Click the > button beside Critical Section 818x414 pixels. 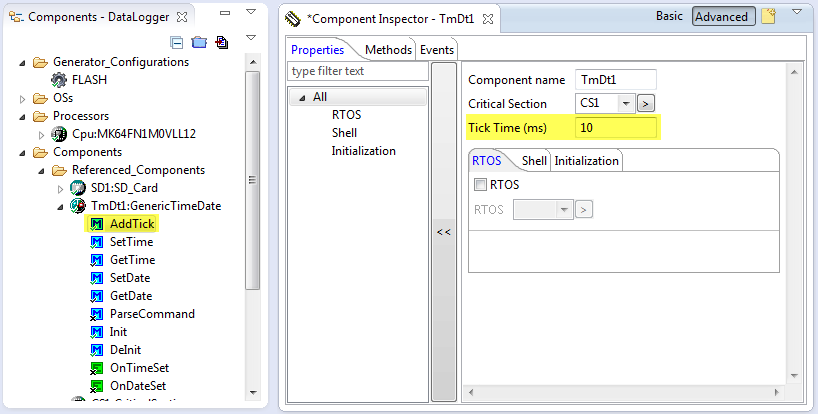(x=646, y=103)
